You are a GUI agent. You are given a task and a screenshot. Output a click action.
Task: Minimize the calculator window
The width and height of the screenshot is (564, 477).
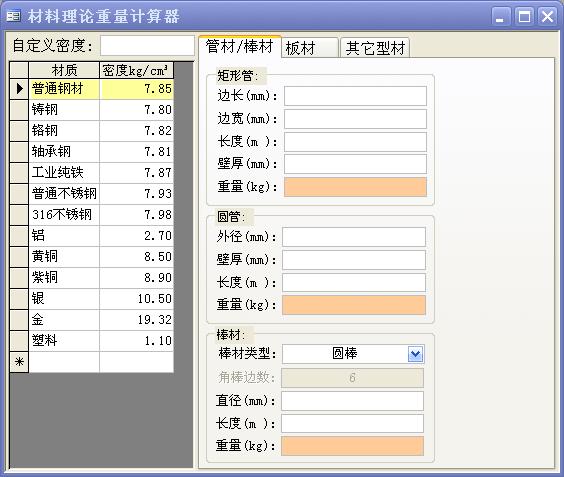click(500, 16)
